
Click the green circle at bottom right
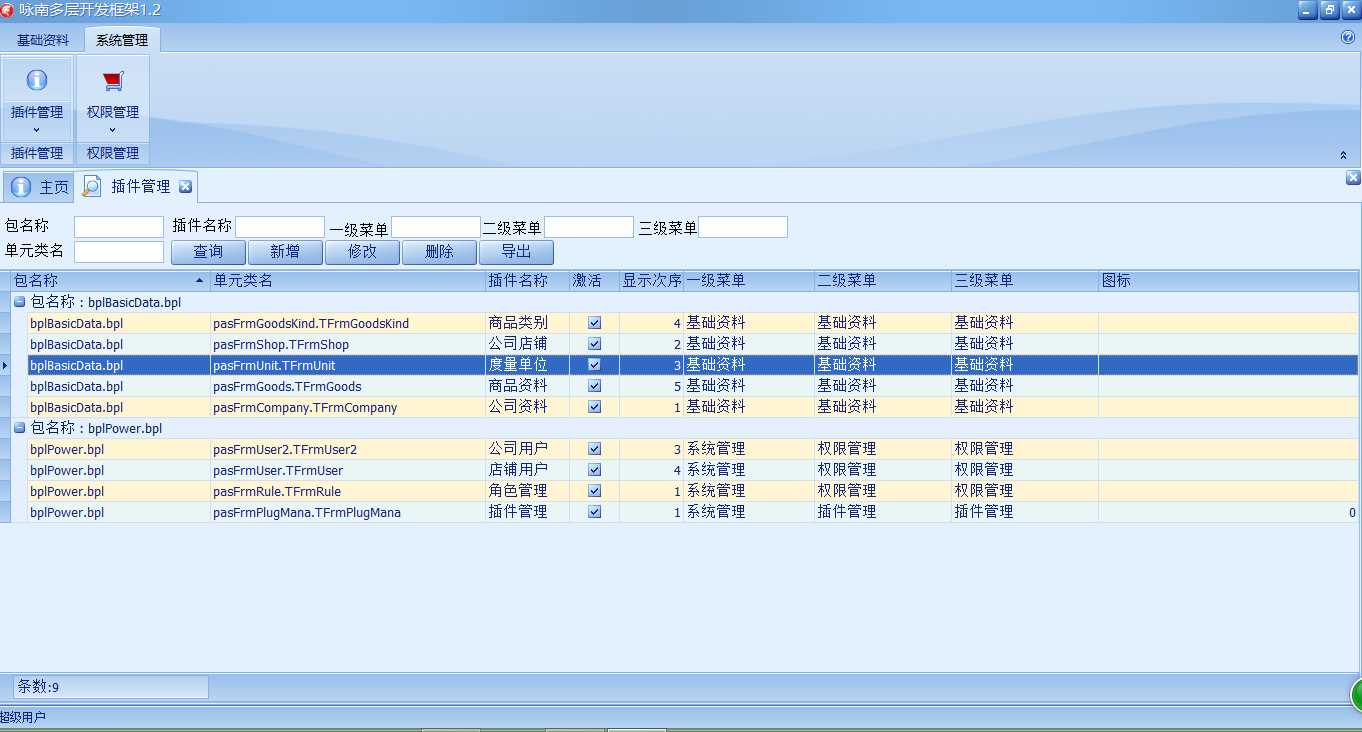(1356, 694)
